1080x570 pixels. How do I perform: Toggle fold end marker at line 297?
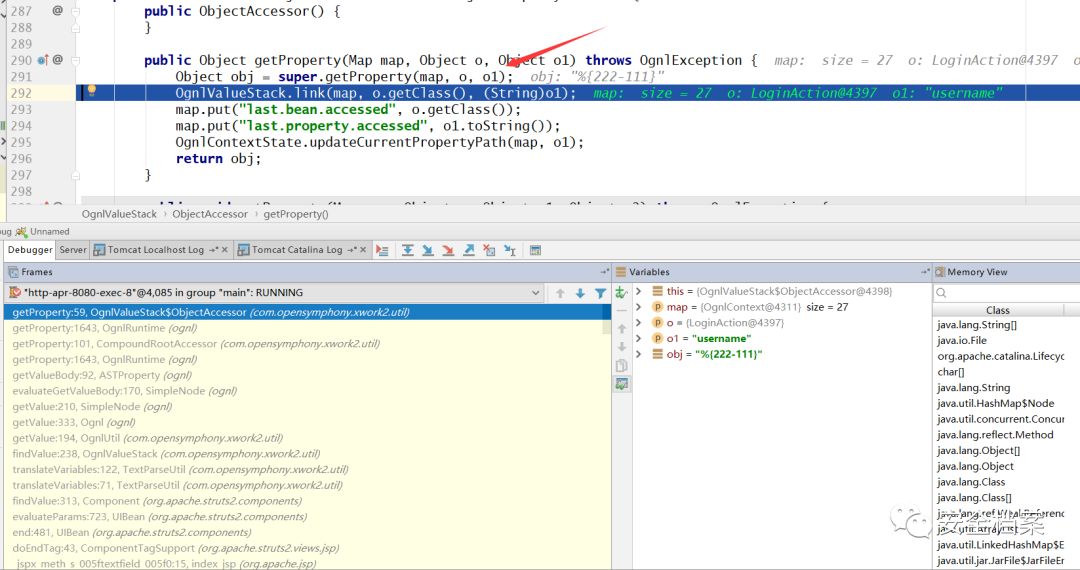pyautogui.click(x=76, y=176)
